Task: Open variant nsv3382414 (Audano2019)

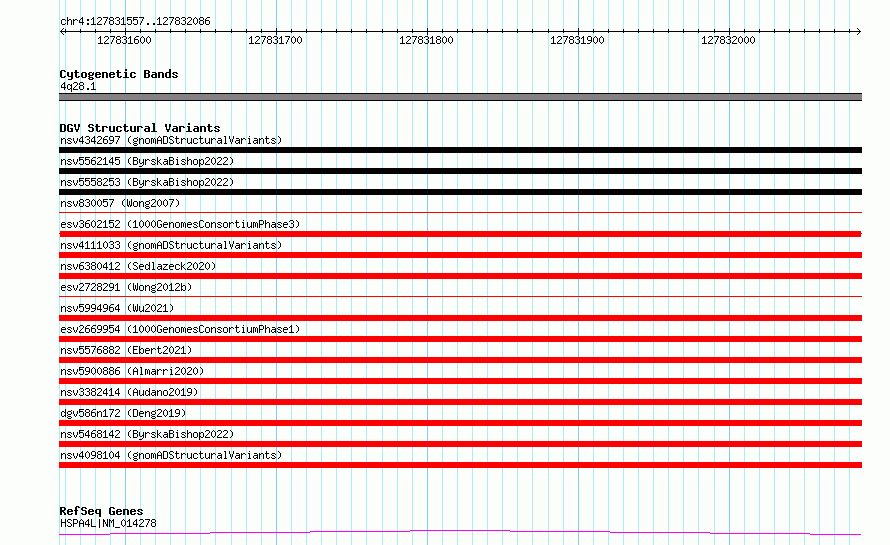Action: point(129,392)
